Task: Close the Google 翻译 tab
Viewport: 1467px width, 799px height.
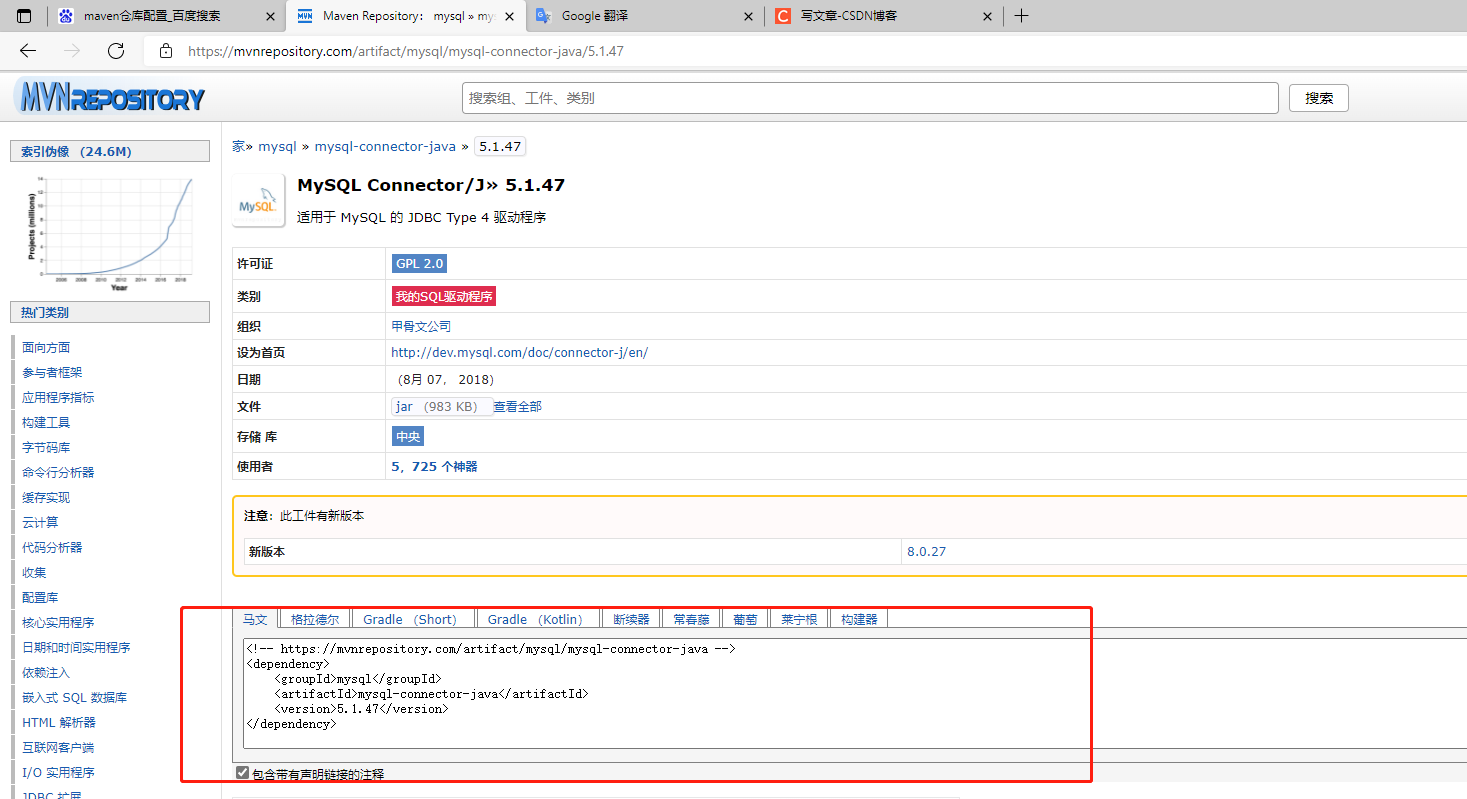Action: coord(749,16)
